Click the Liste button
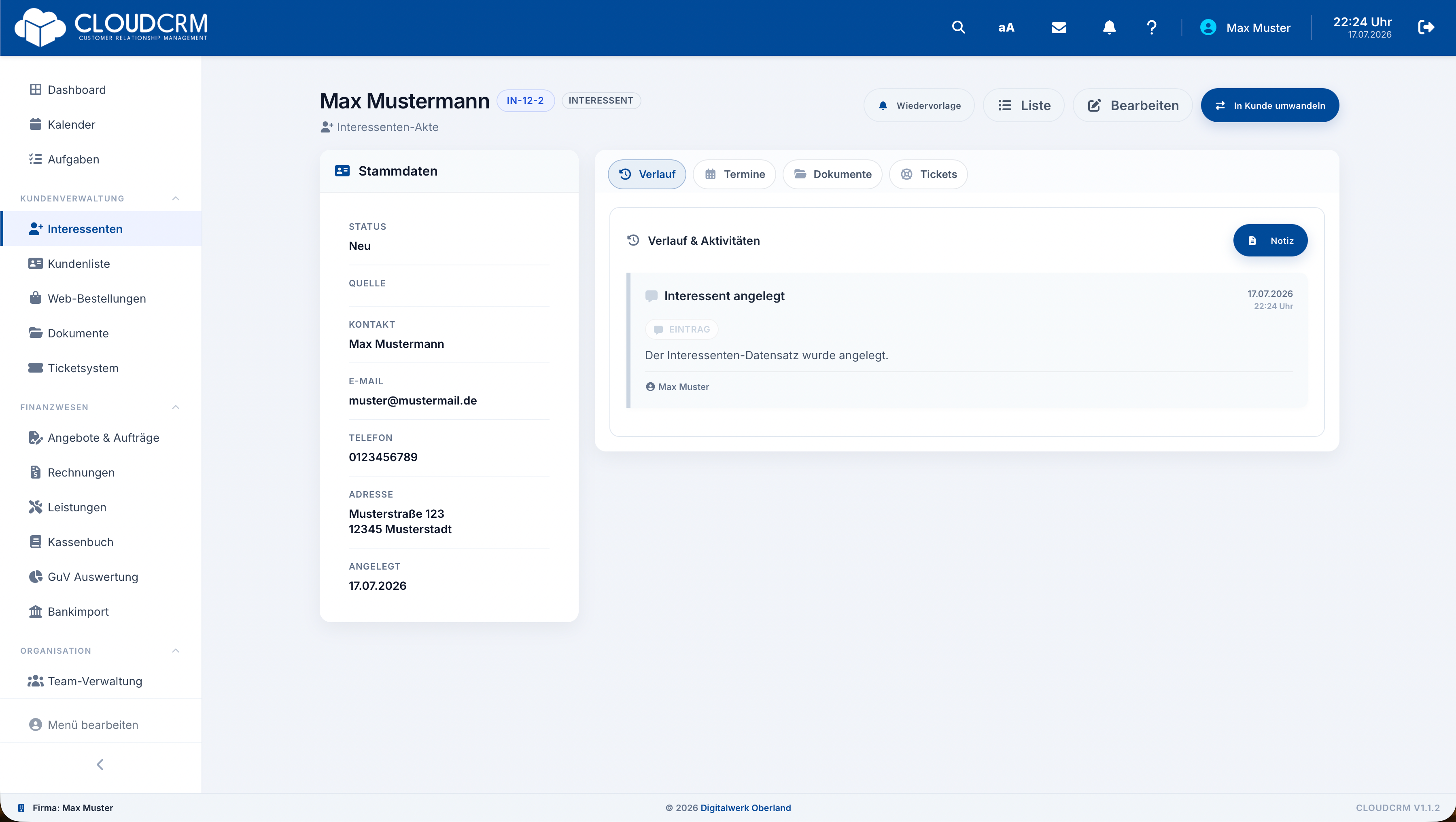This screenshot has height=822, width=1456. [x=1023, y=105]
